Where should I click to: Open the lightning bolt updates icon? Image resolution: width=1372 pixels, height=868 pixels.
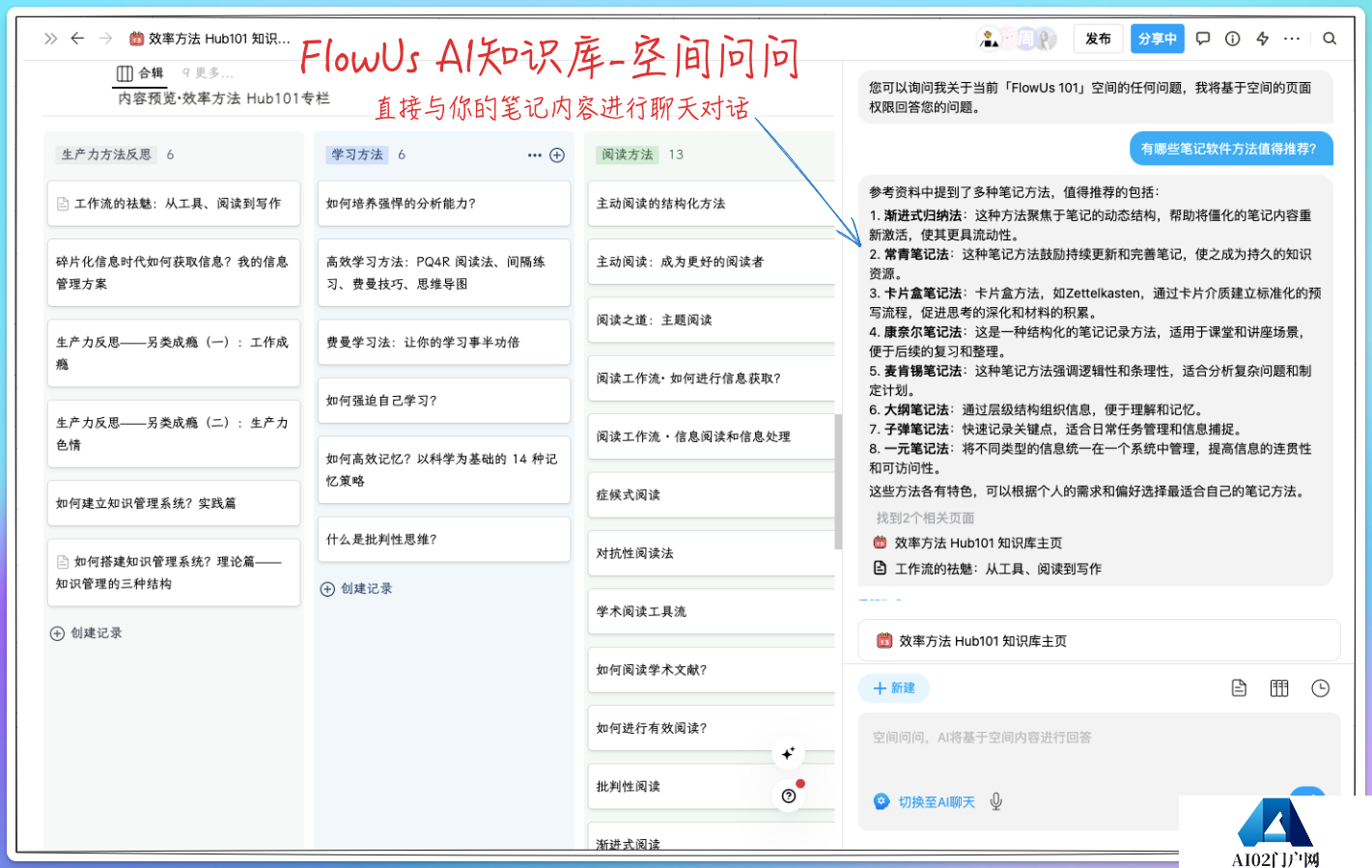click(x=1262, y=39)
